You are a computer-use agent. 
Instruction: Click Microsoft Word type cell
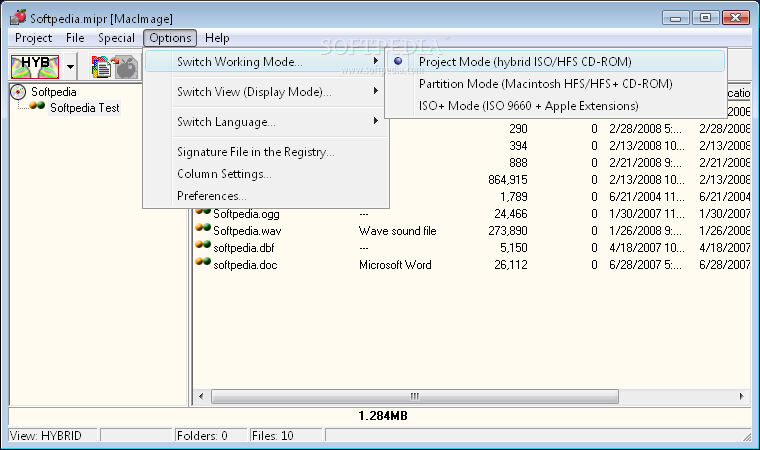tap(395, 265)
